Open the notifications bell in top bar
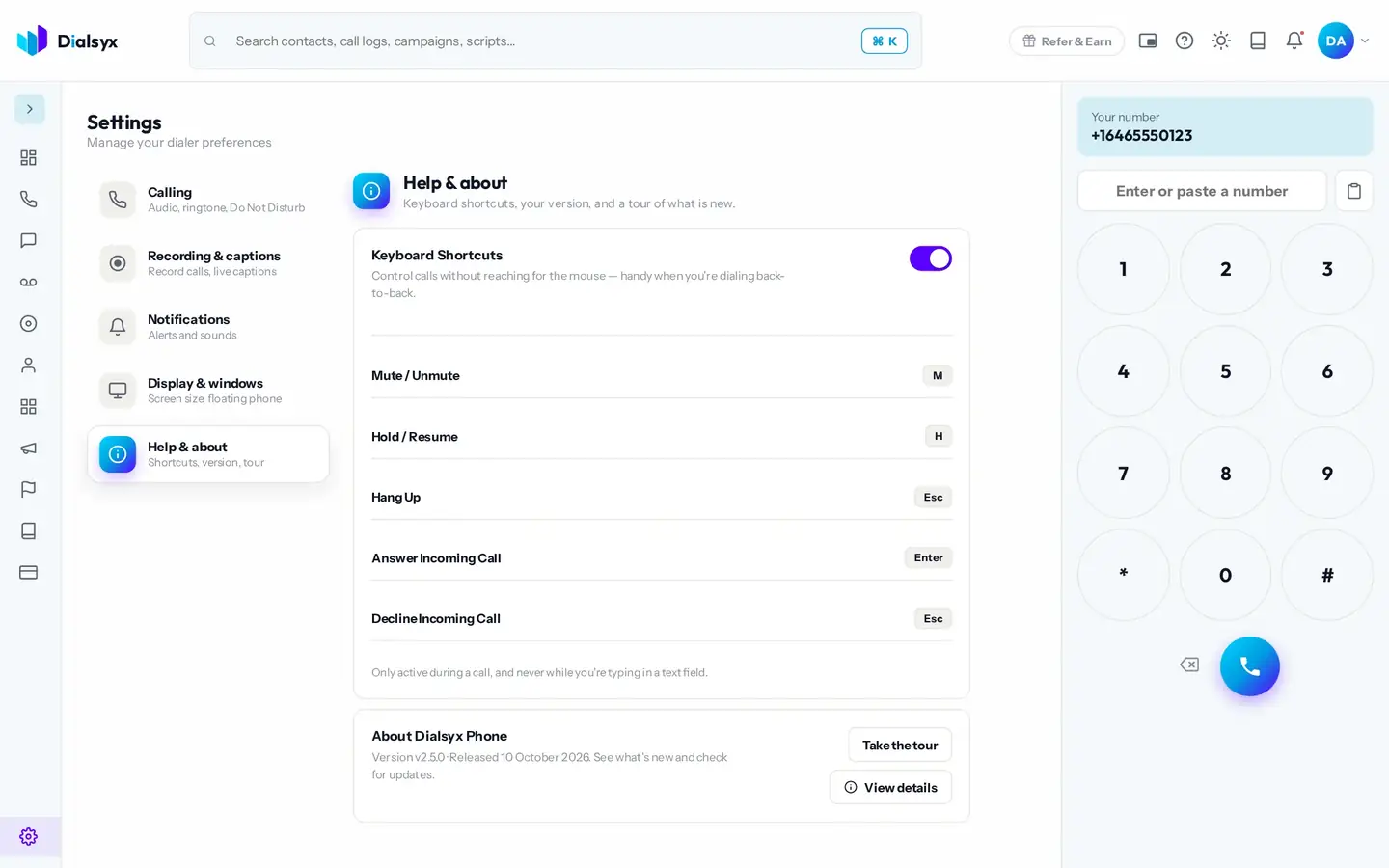1389x868 pixels. pos(1294,41)
